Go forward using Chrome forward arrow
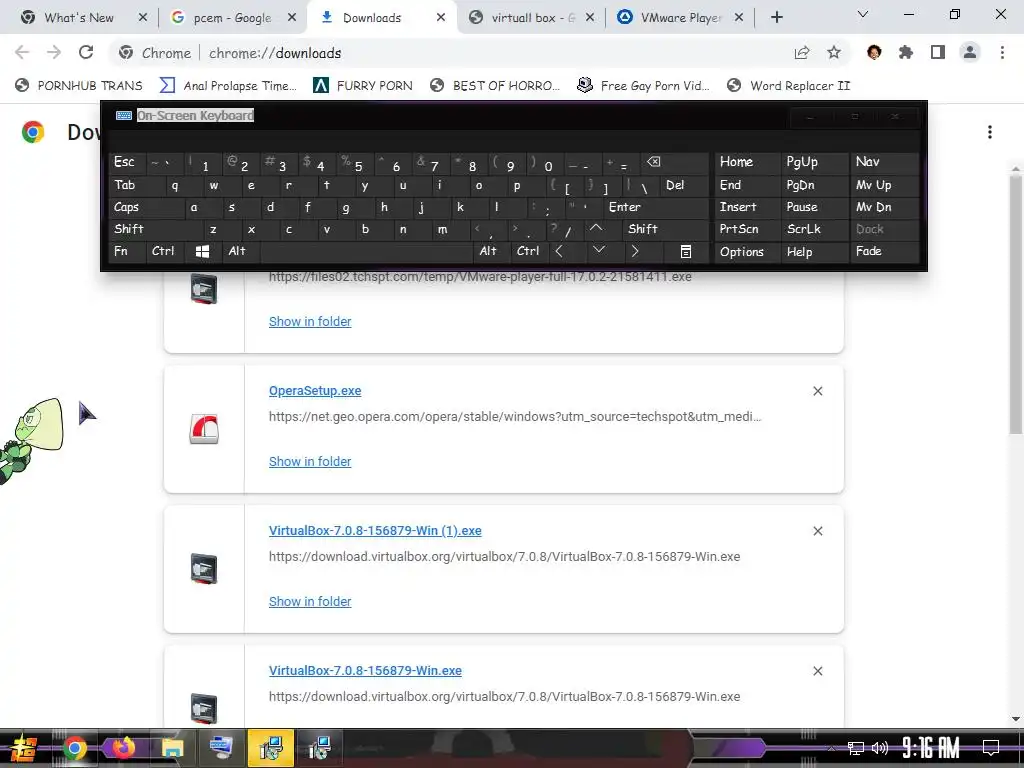 point(54,52)
